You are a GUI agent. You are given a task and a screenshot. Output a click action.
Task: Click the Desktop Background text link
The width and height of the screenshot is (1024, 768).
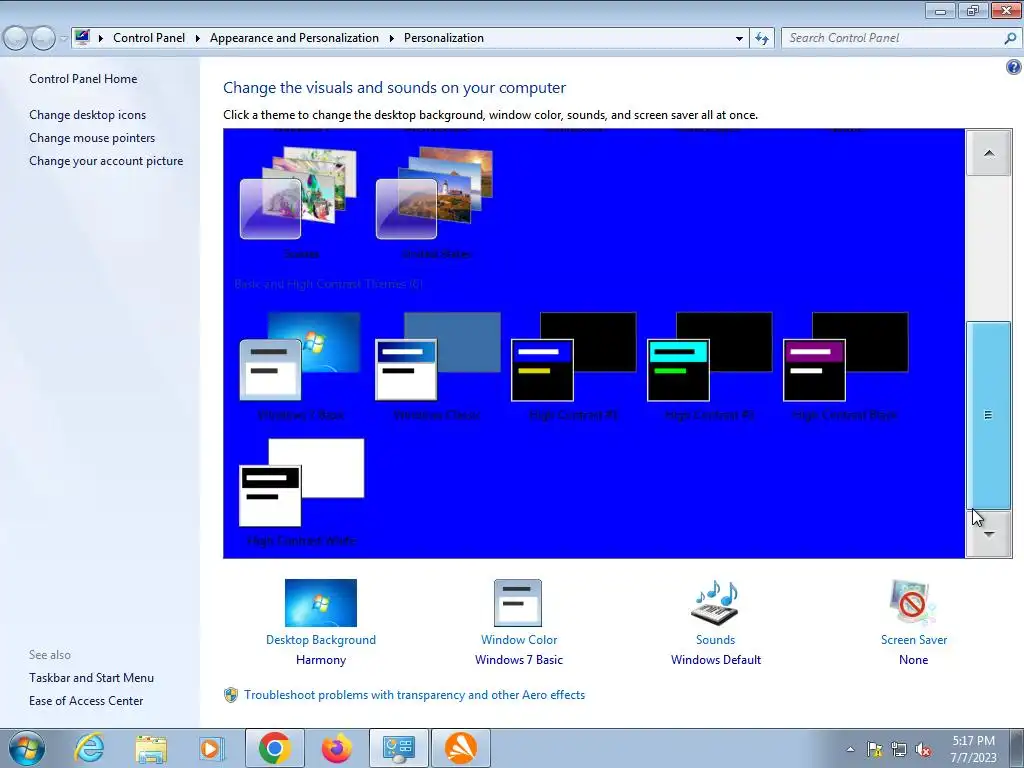(321, 640)
